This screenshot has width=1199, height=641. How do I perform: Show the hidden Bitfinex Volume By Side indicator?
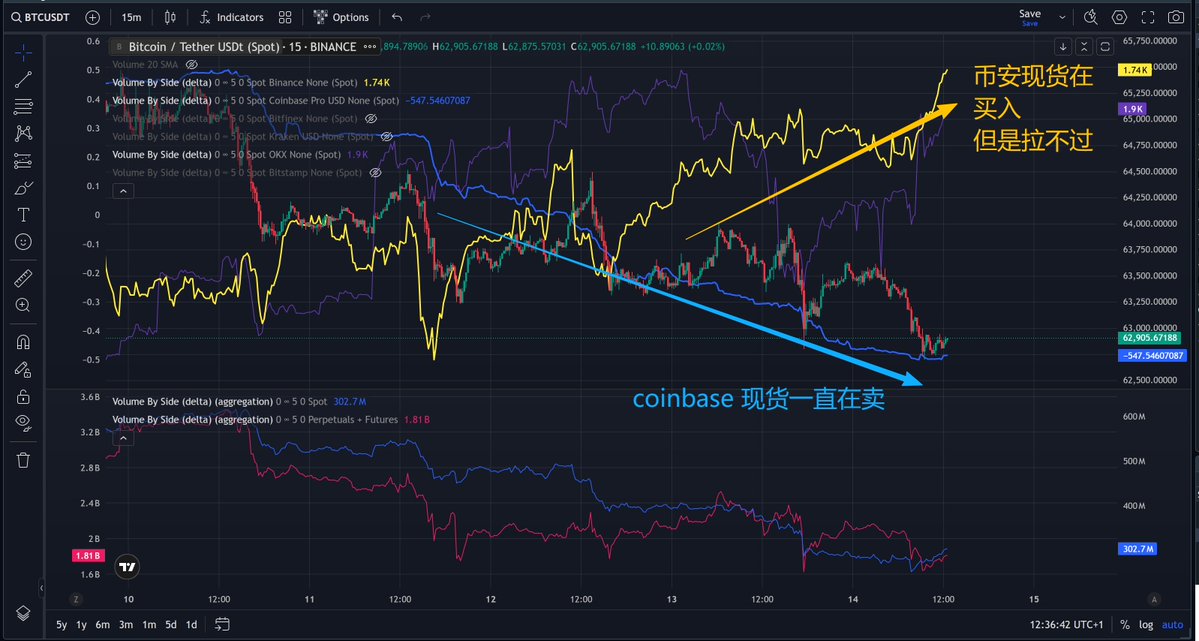[371, 119]
